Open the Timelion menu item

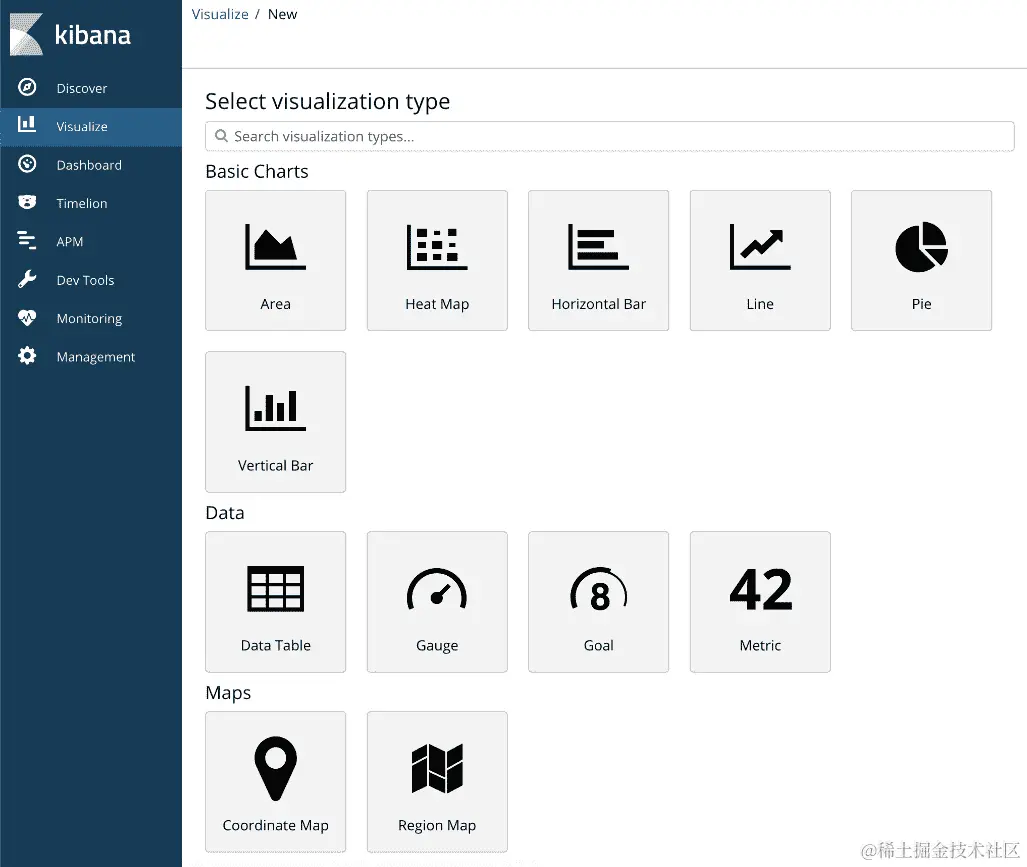91,203
